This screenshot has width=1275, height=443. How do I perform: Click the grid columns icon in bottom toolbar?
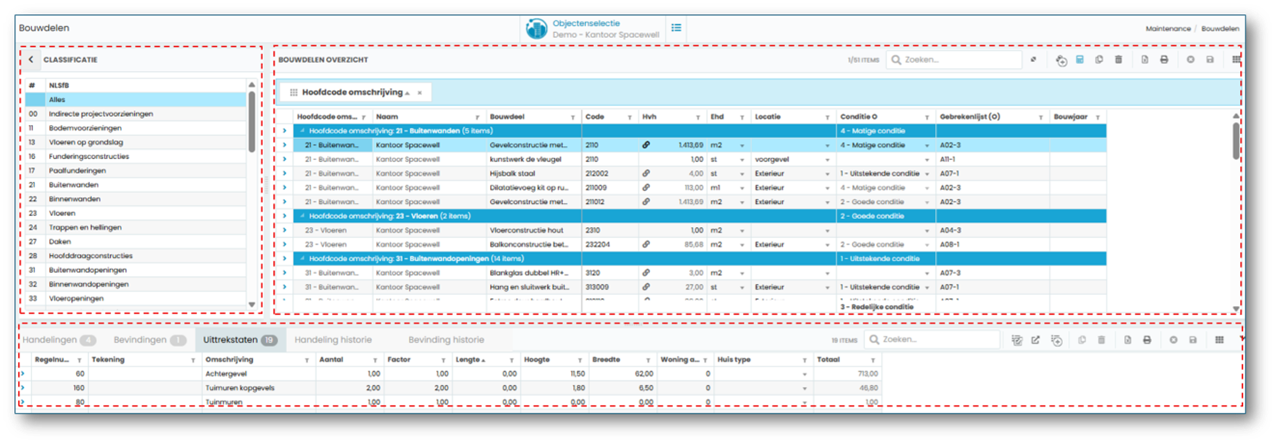(x=1220, y=340)
